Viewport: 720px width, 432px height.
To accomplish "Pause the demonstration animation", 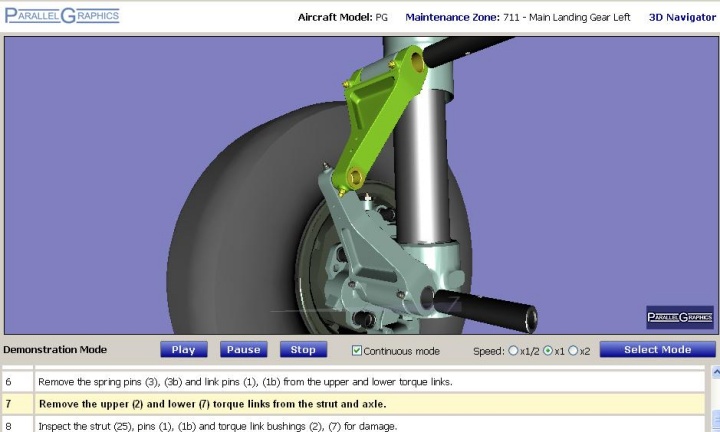I will point(243,350).
